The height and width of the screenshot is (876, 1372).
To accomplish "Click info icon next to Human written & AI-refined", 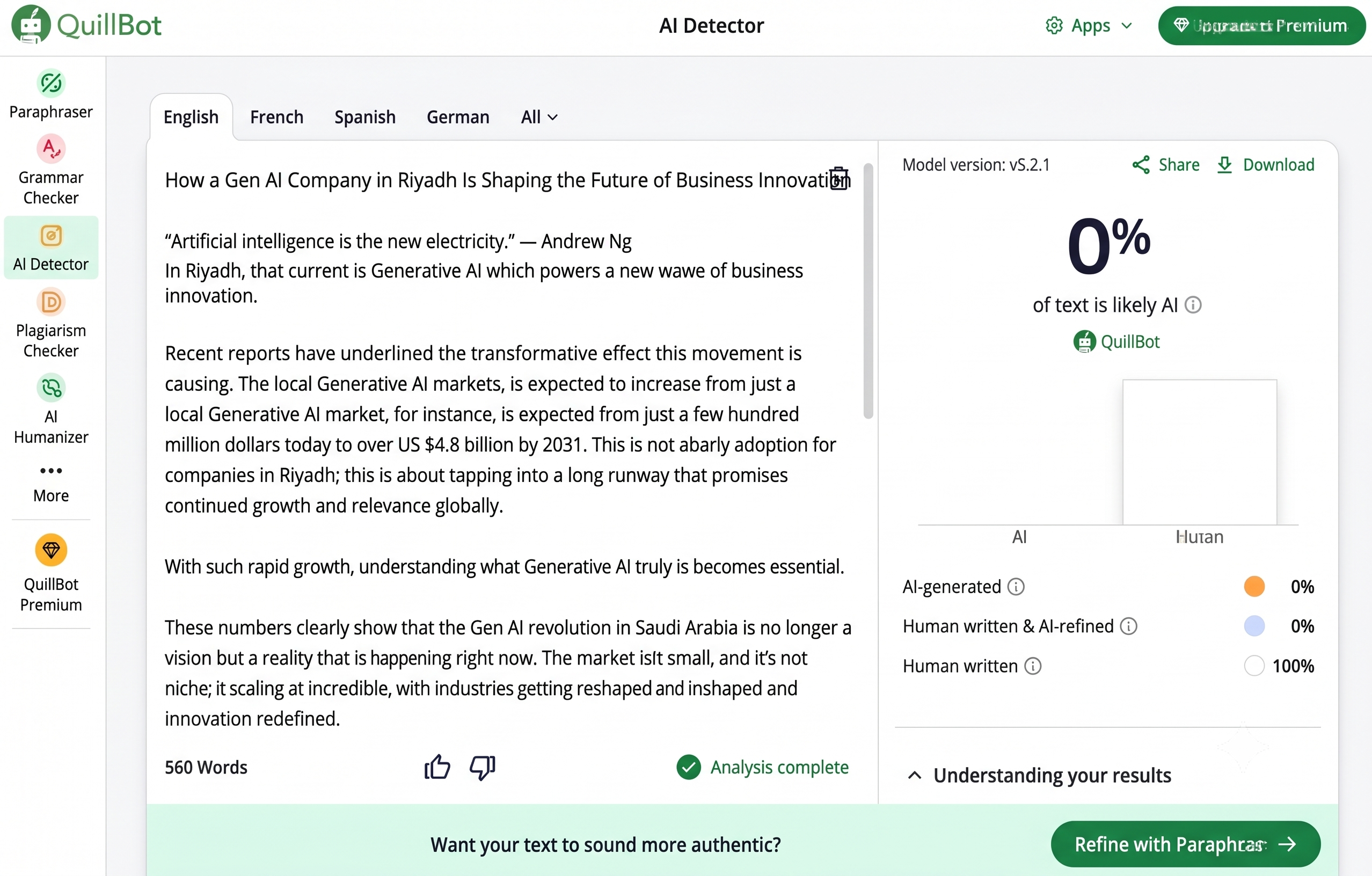I will pos(1129,626).
